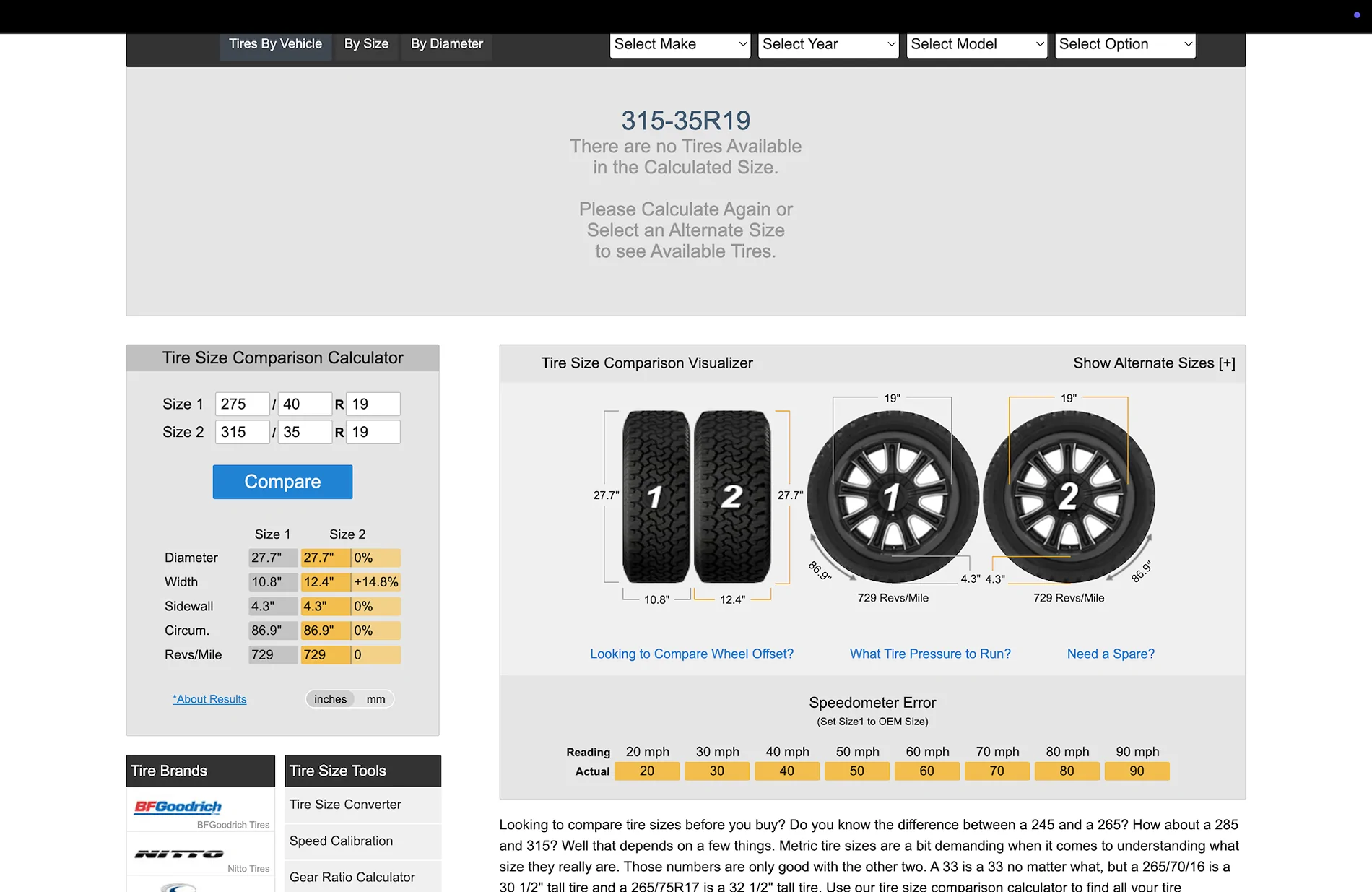Switch units to mm

[x=375, y=699]
